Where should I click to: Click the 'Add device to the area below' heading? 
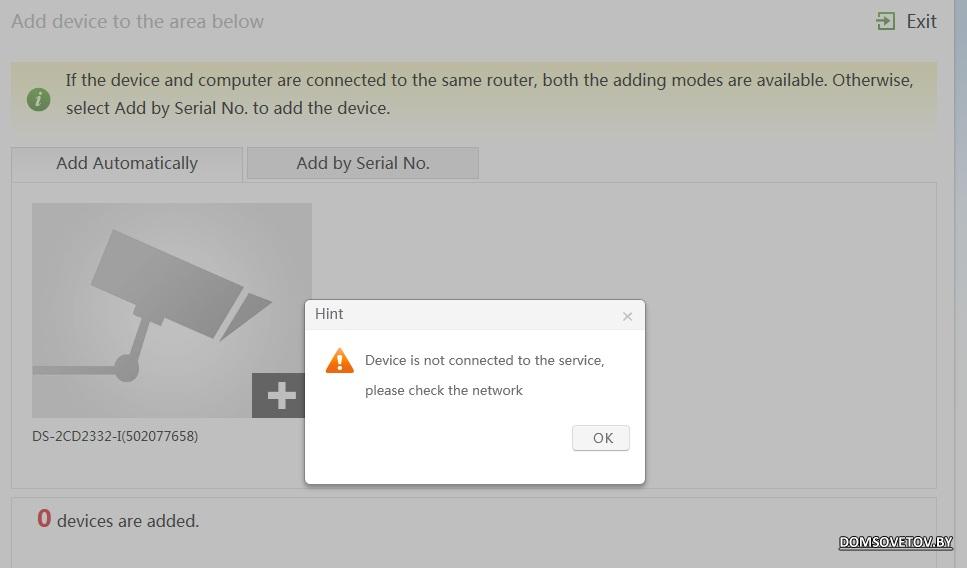tap(138, 22)
